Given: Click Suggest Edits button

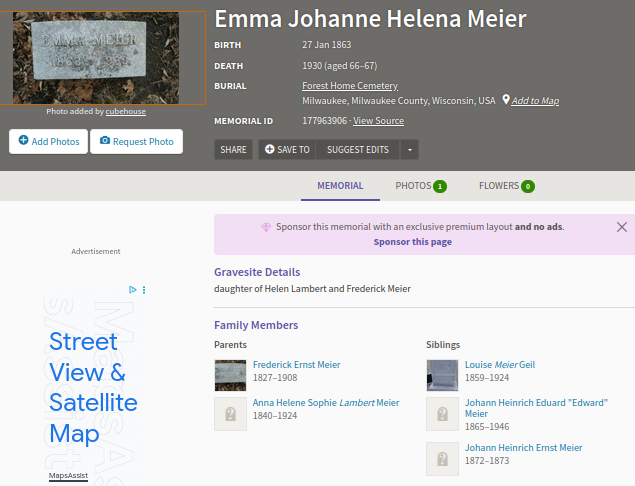Looking at the screenshot, I should 357,150.
